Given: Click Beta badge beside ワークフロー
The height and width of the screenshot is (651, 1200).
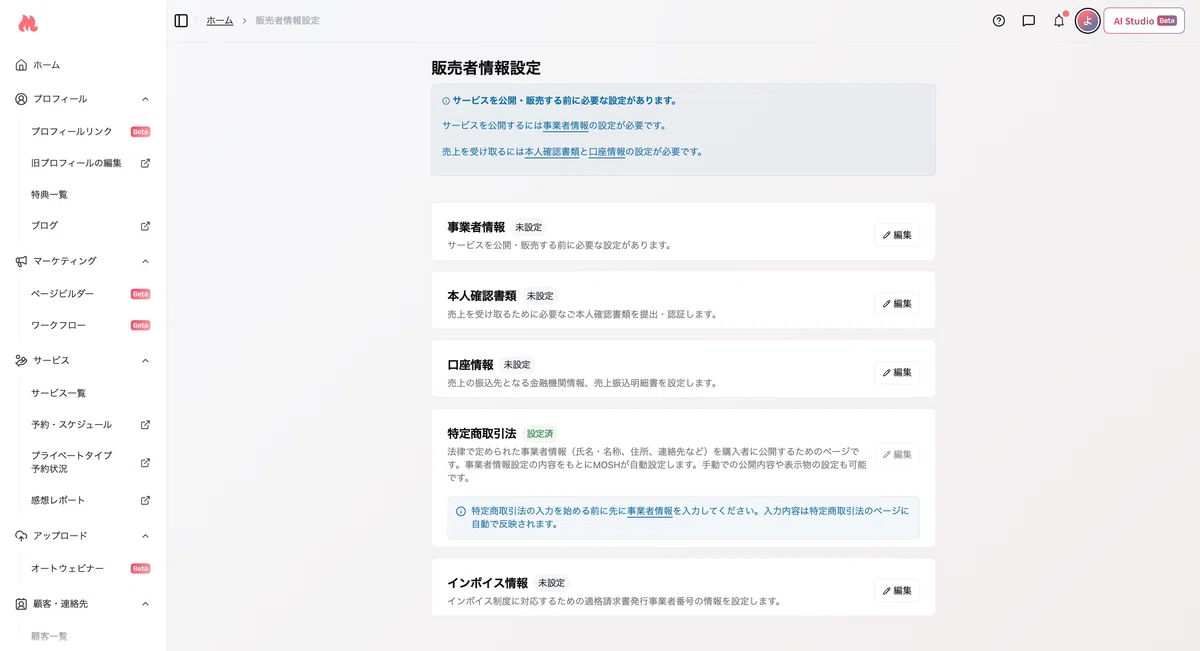Looking at the screenshot, I should click(x=140, y=326).
